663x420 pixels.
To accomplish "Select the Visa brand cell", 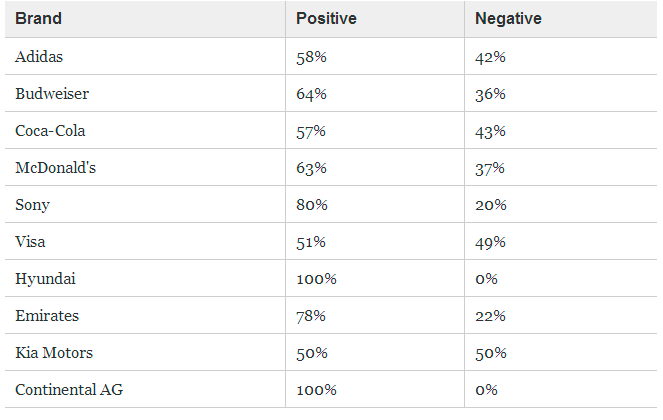I will (x=30, y=241).
